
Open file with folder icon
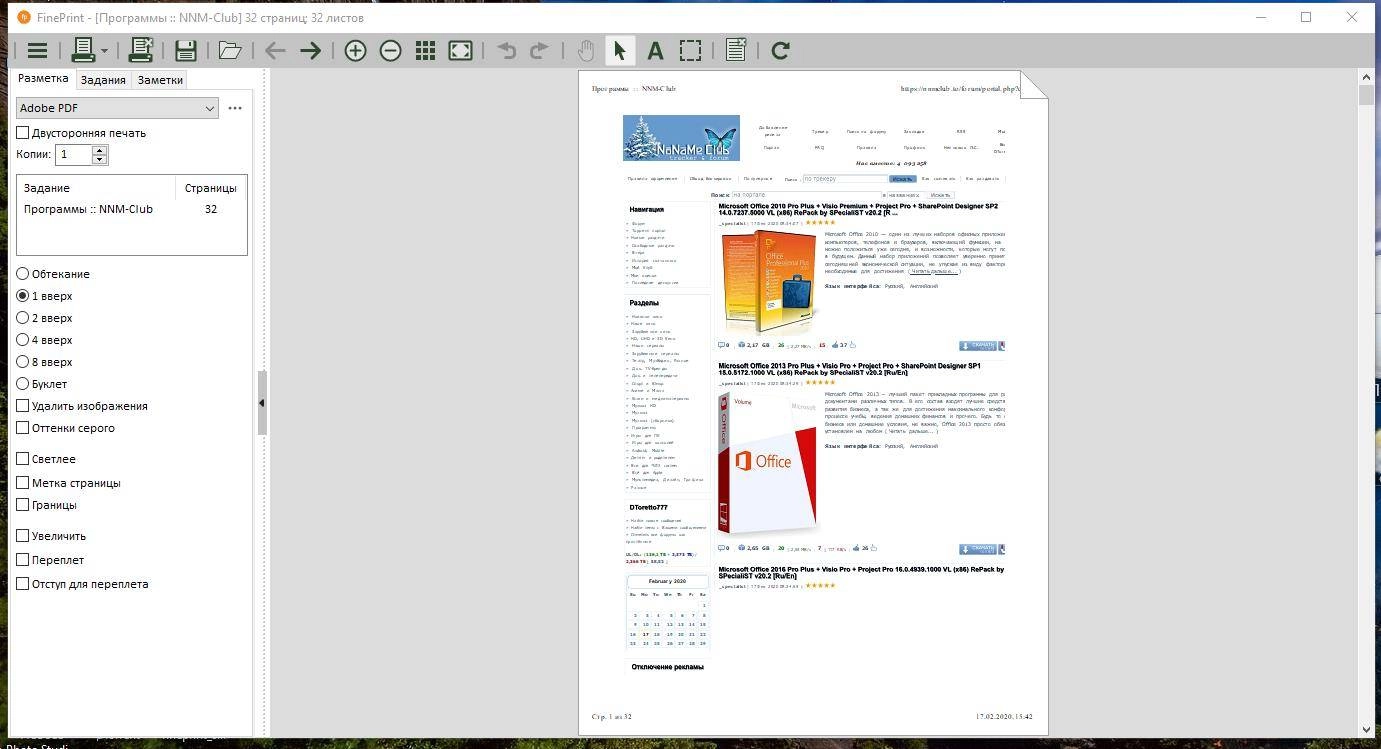pyautogui.click(x=230, y=50)
